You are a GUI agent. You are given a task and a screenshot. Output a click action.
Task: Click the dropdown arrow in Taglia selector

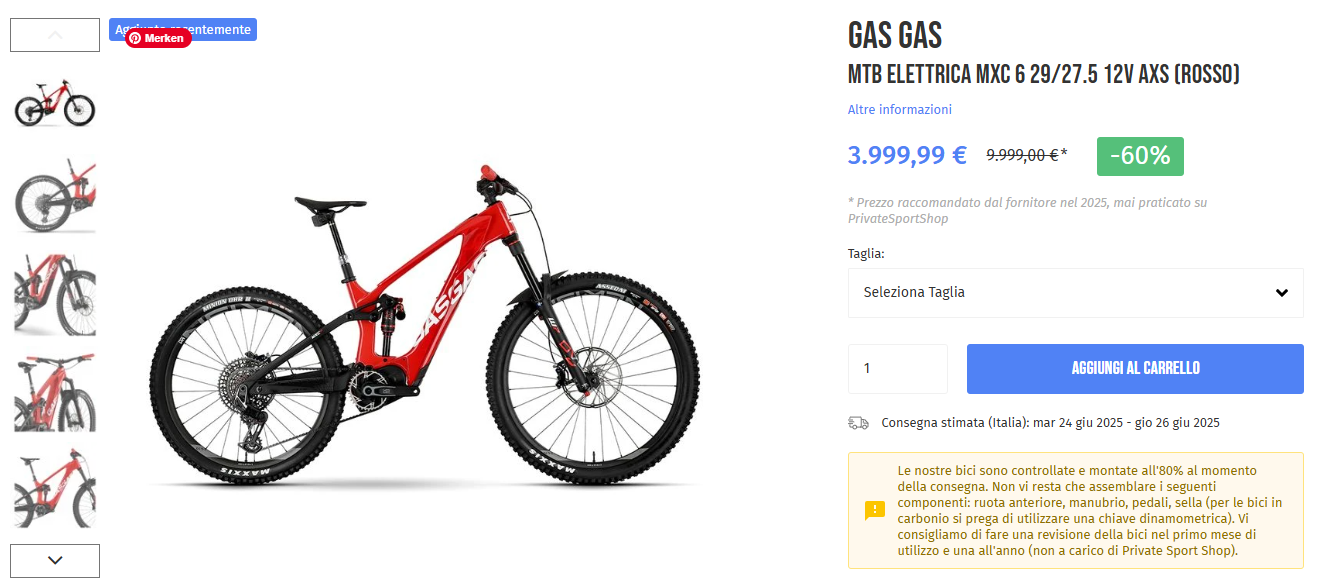1282,293
